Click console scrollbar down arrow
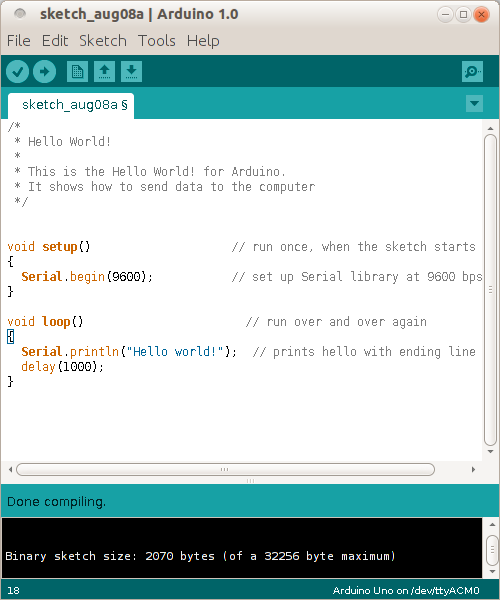500x600 pixels. click(x=492, y=571)
